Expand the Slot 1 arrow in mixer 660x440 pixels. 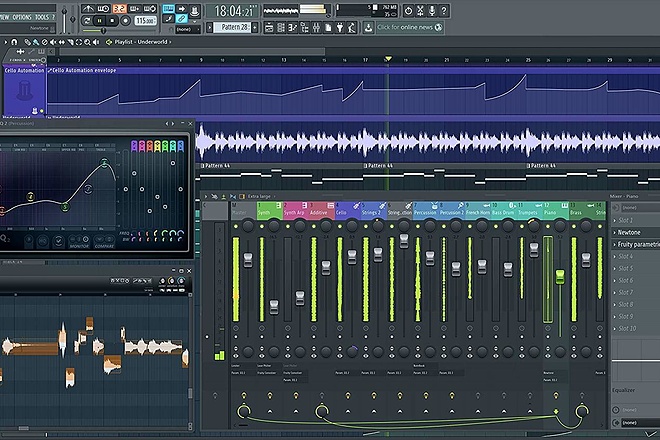click(615, 220)
